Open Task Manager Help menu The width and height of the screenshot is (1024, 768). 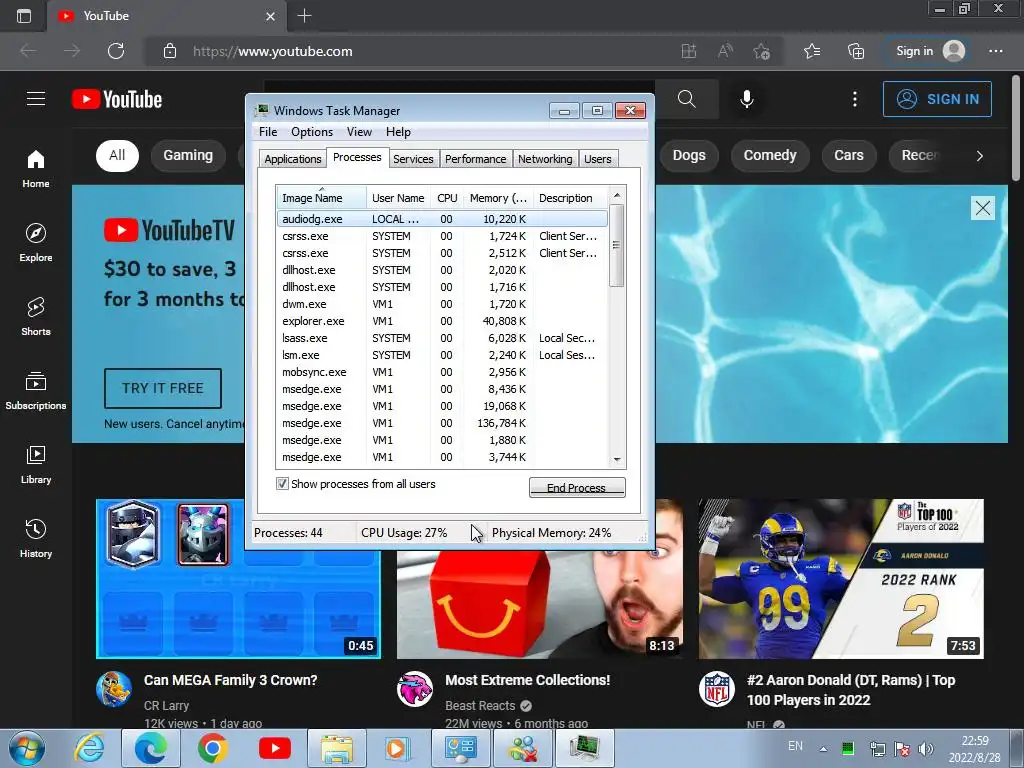point(398,132)
